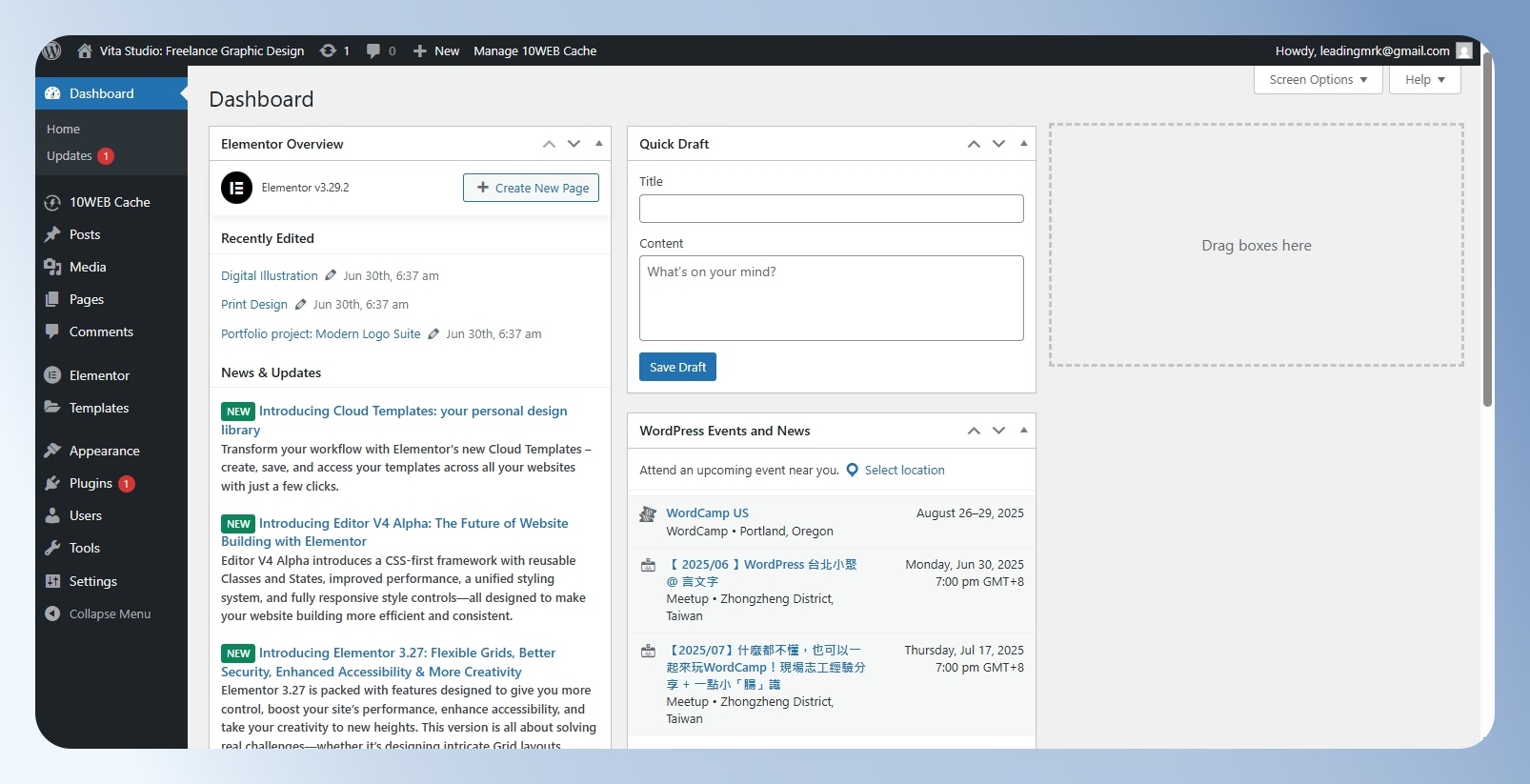Click the page vertical scrollbar

pyautogui.click(x=1487, y=229)
